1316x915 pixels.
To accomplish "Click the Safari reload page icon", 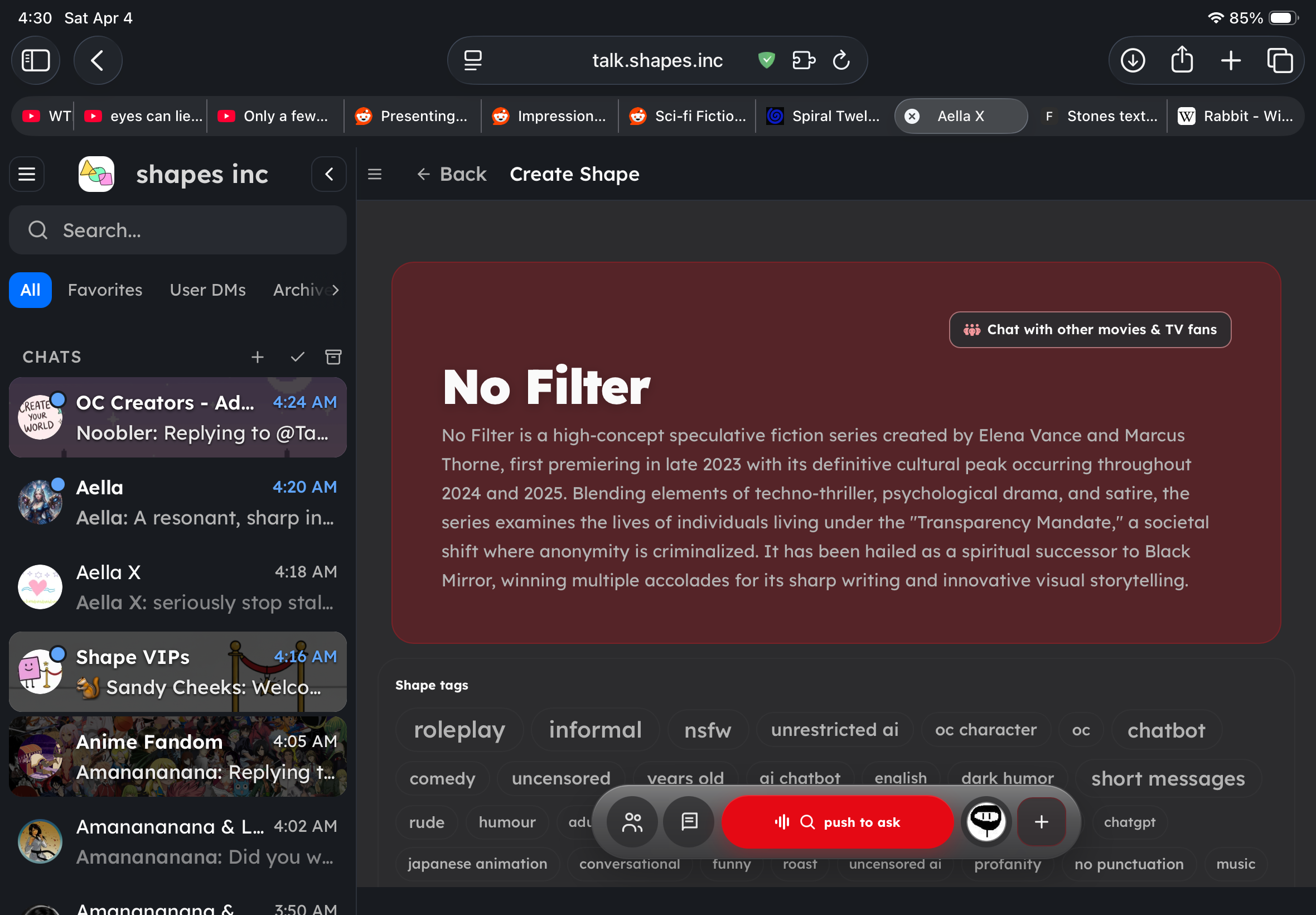I will [840, 60].
